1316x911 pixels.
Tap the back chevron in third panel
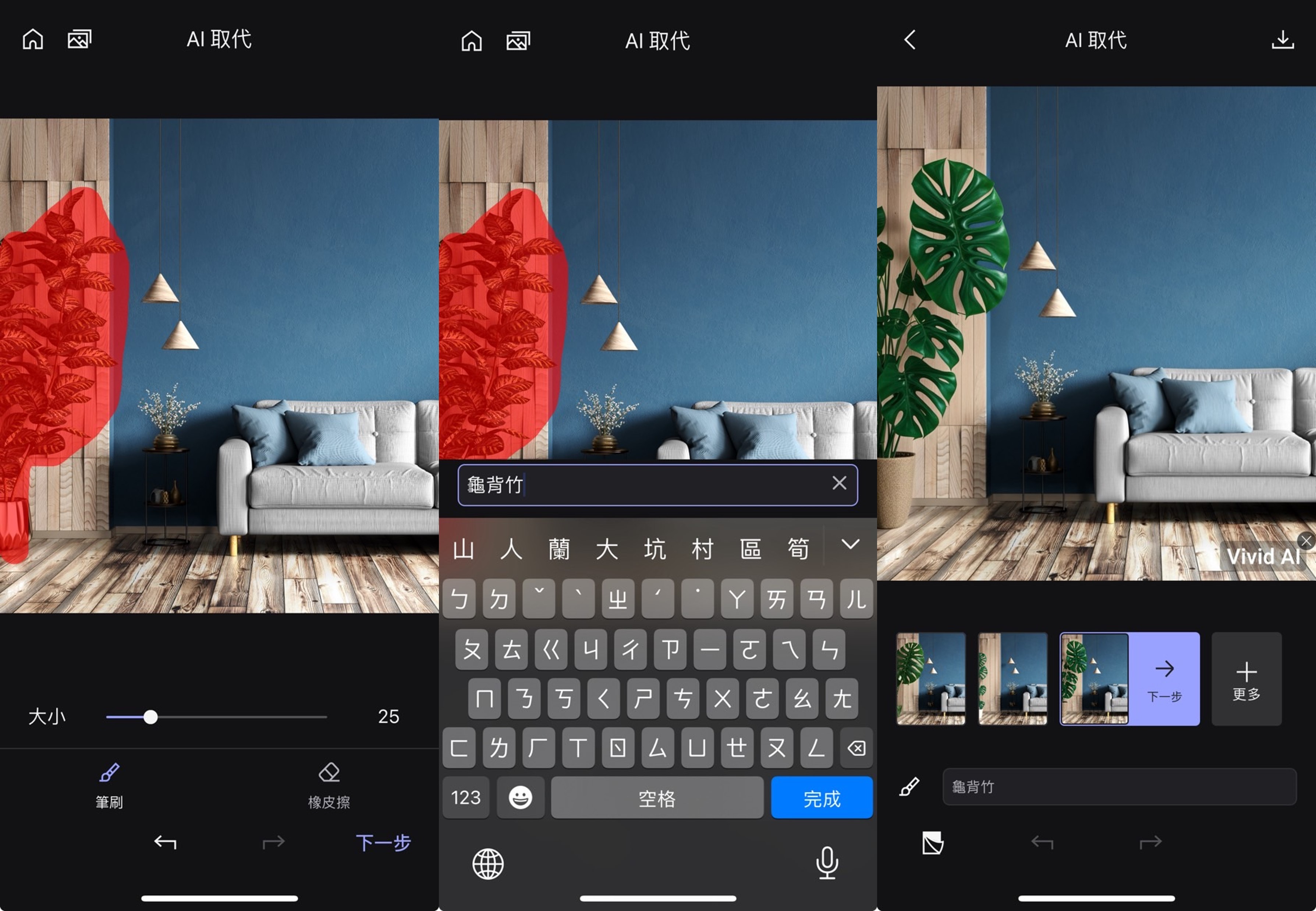click(909, 40)
